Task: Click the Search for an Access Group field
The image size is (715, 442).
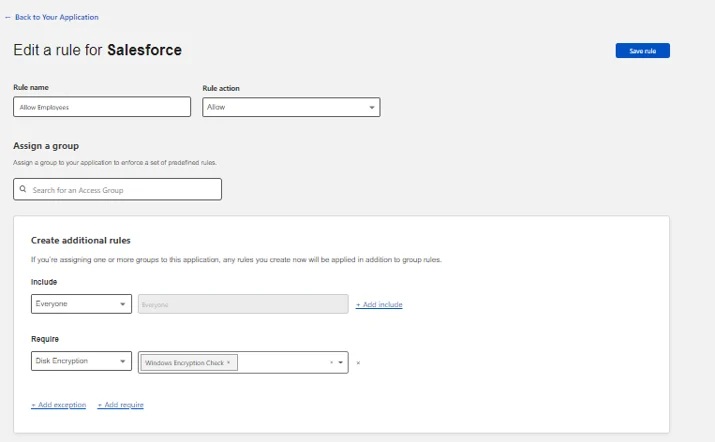Action: coord(118,189)
